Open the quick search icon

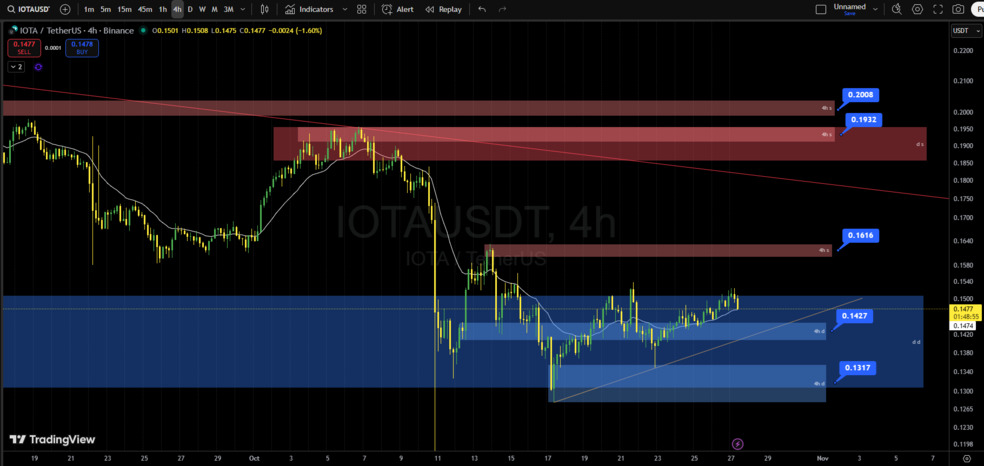point(897,9)
